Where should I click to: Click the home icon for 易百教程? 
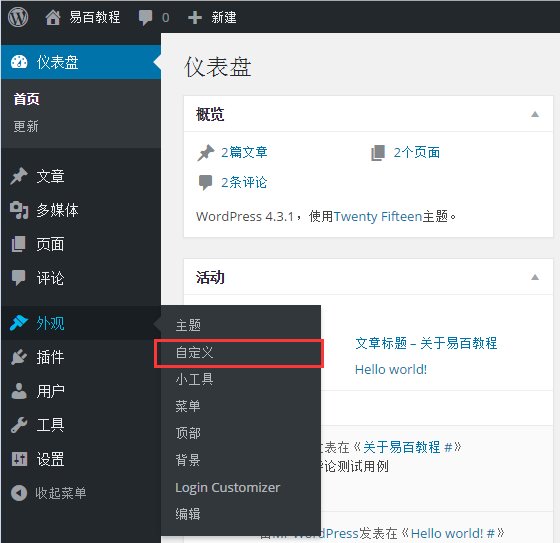[53, 17]
